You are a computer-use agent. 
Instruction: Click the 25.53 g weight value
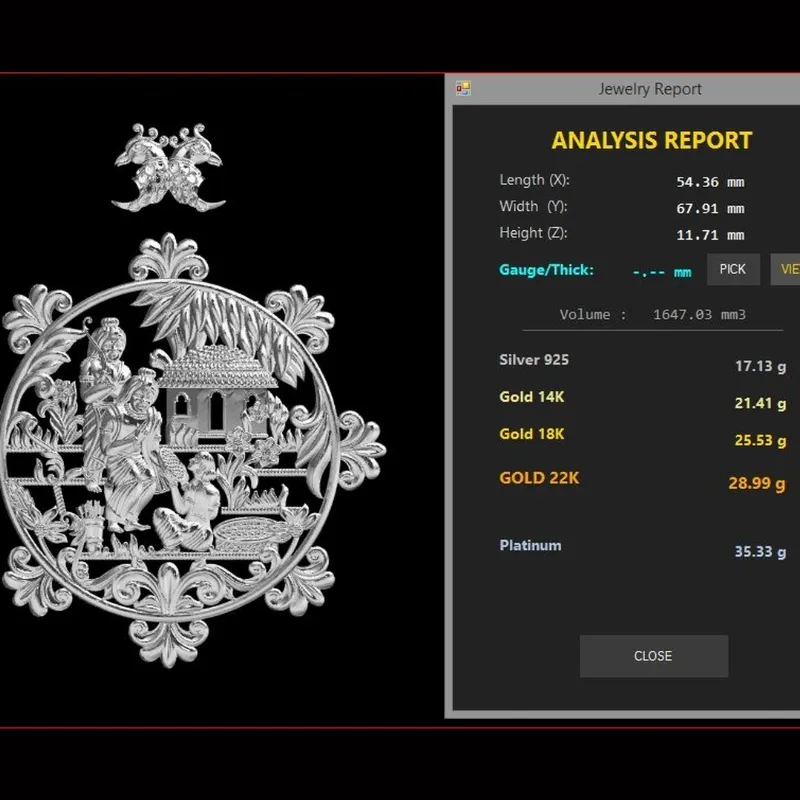pyautogui.click(x=760, y=440)
